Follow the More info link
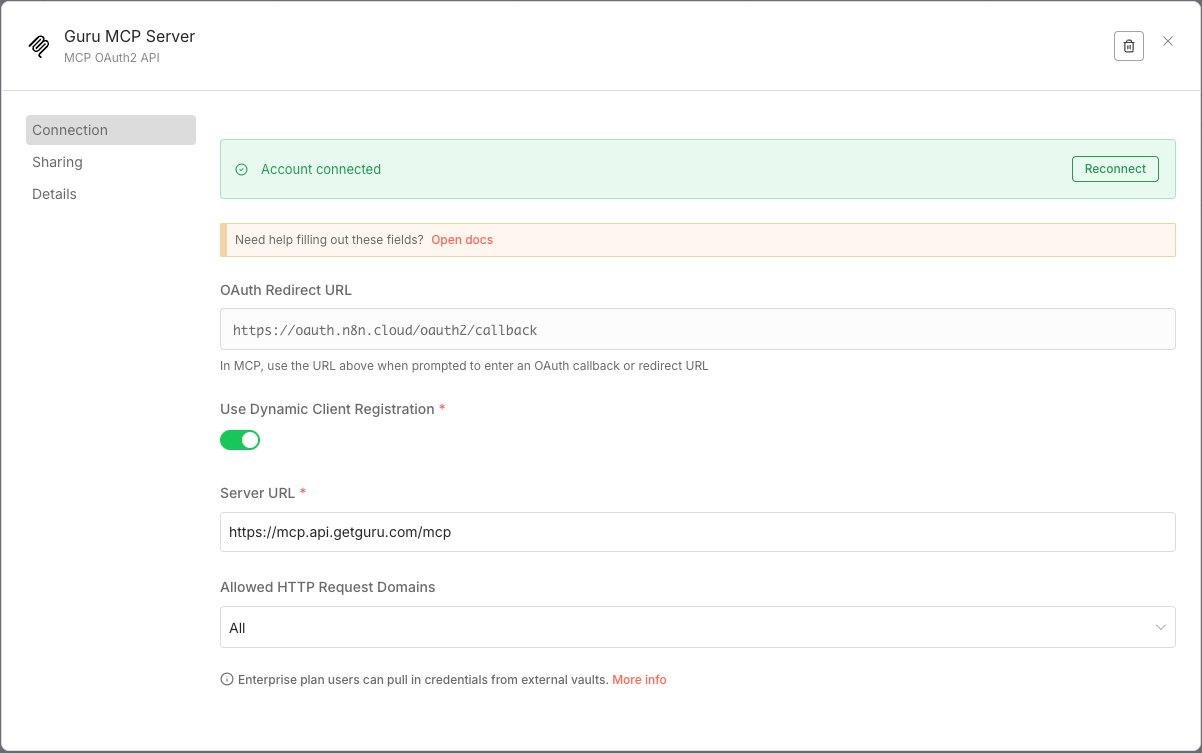The height and width of the screenshot is (753, 1202). click(x=639, y=680)
